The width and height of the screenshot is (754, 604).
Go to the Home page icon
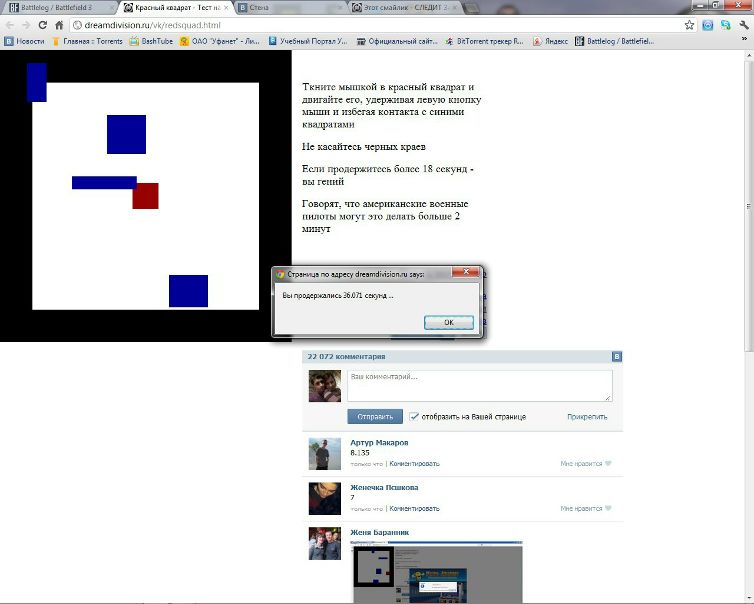[x=59, y=25]
